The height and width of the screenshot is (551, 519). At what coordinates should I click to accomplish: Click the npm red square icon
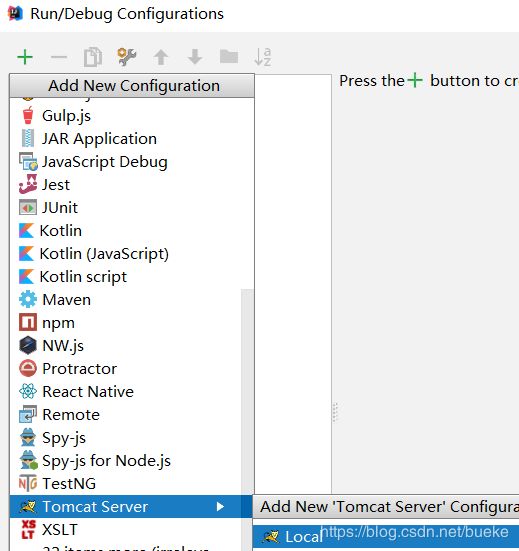click(x=28, y=322)
